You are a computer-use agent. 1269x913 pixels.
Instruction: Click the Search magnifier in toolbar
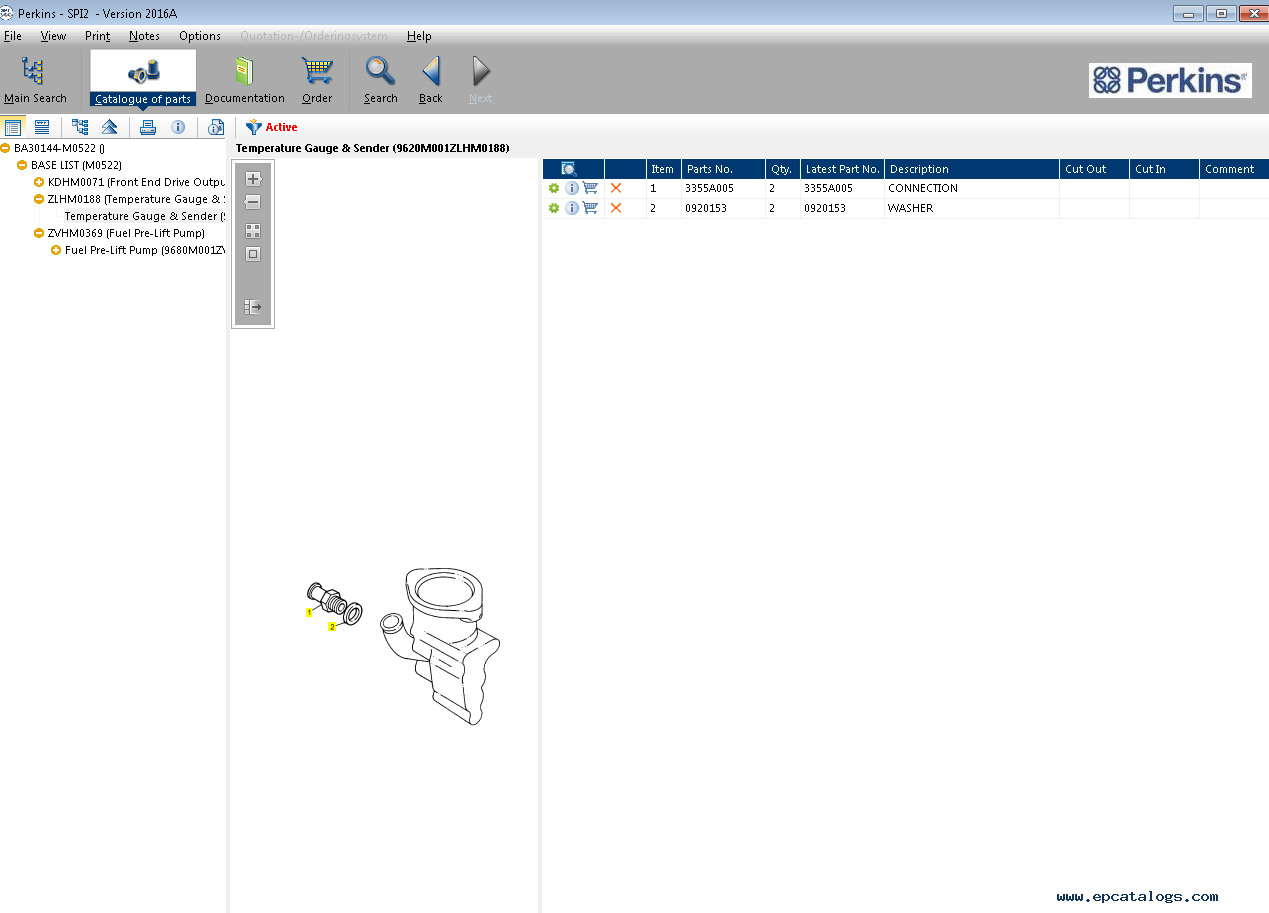380,71
